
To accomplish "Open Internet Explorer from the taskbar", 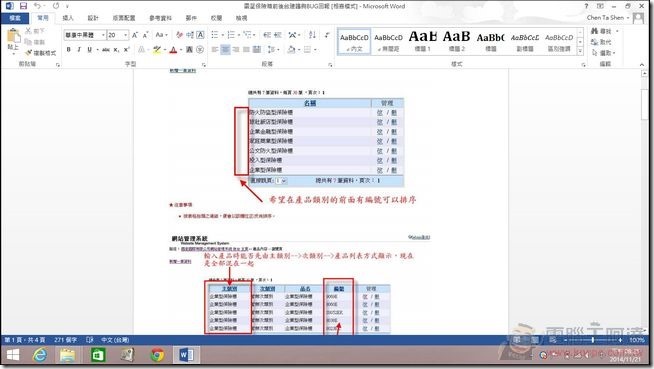I will 40,355.
